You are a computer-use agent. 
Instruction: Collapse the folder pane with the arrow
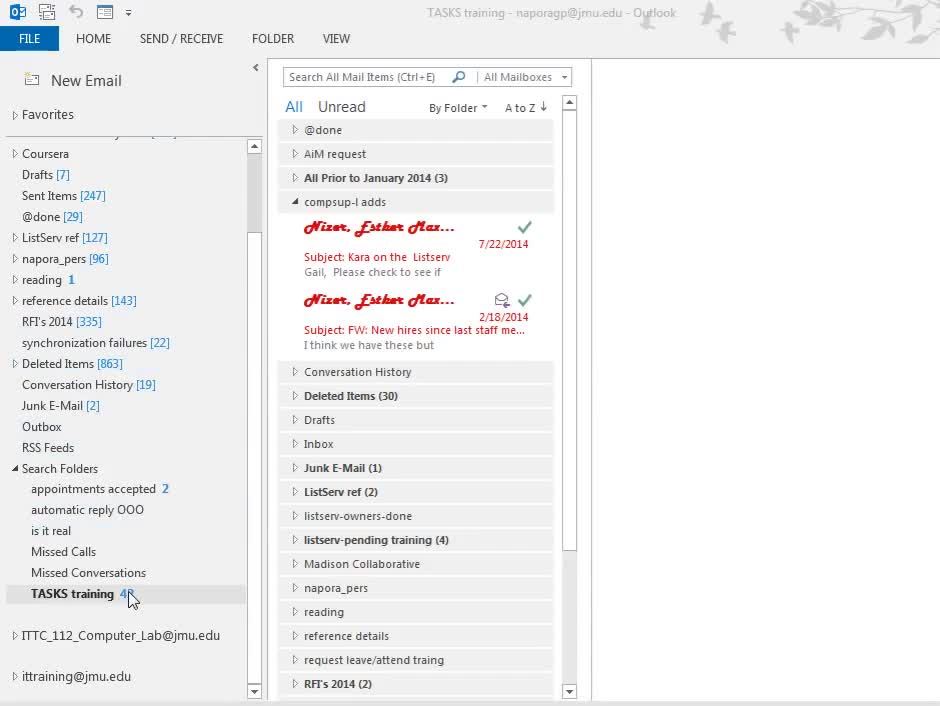(256, 68)
